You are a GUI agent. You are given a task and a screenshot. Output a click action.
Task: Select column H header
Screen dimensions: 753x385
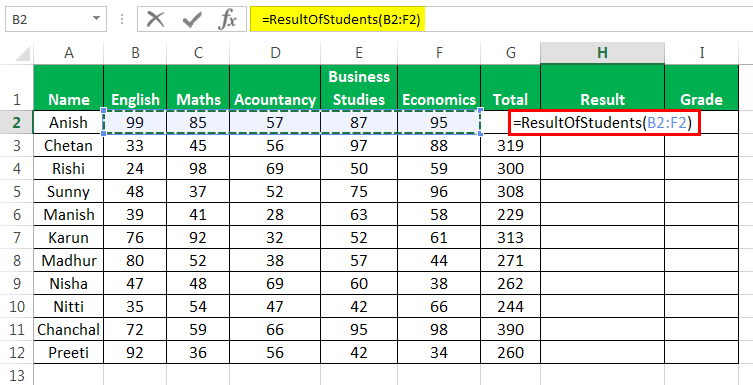602,53
